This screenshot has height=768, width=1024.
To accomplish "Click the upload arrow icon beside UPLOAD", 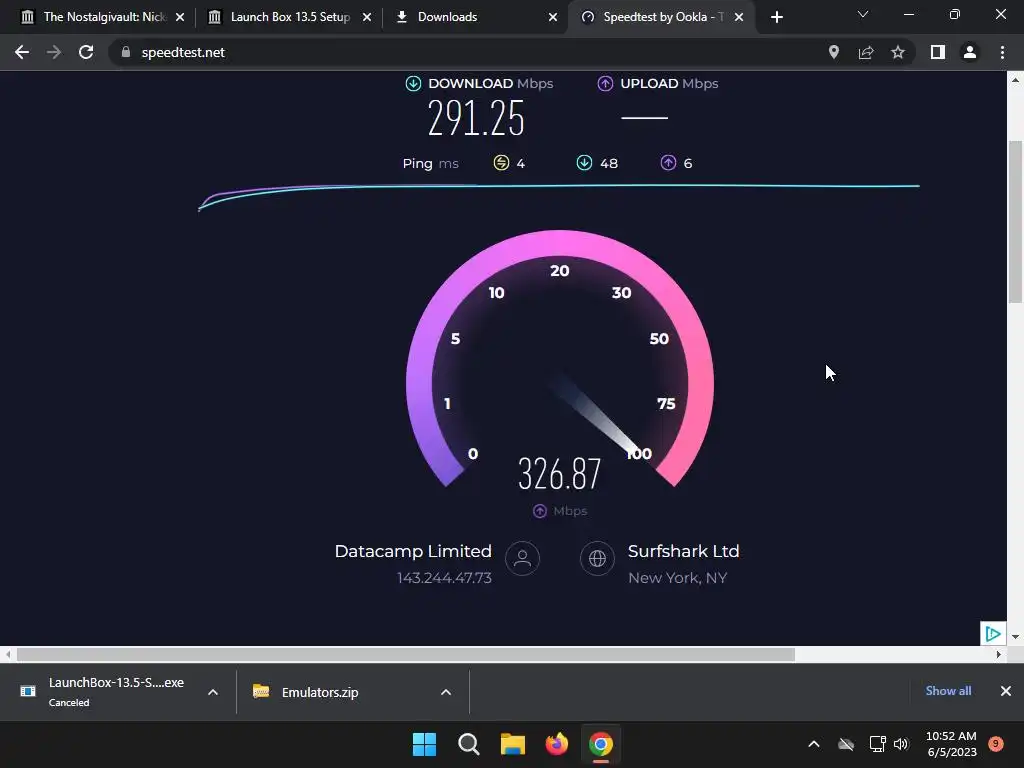I will pyautogui.click(x=605, y=84).
